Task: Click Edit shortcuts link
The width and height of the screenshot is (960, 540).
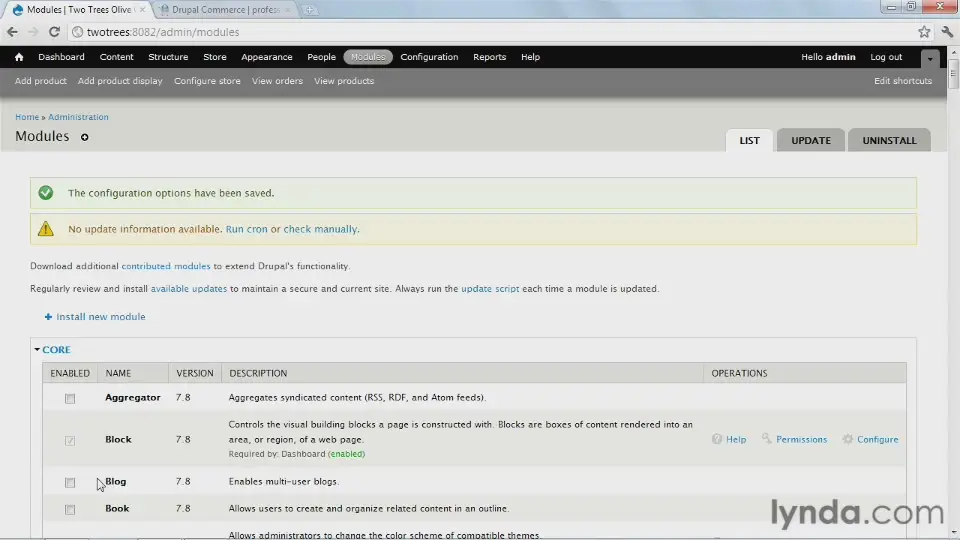Action: coord(903,81)
